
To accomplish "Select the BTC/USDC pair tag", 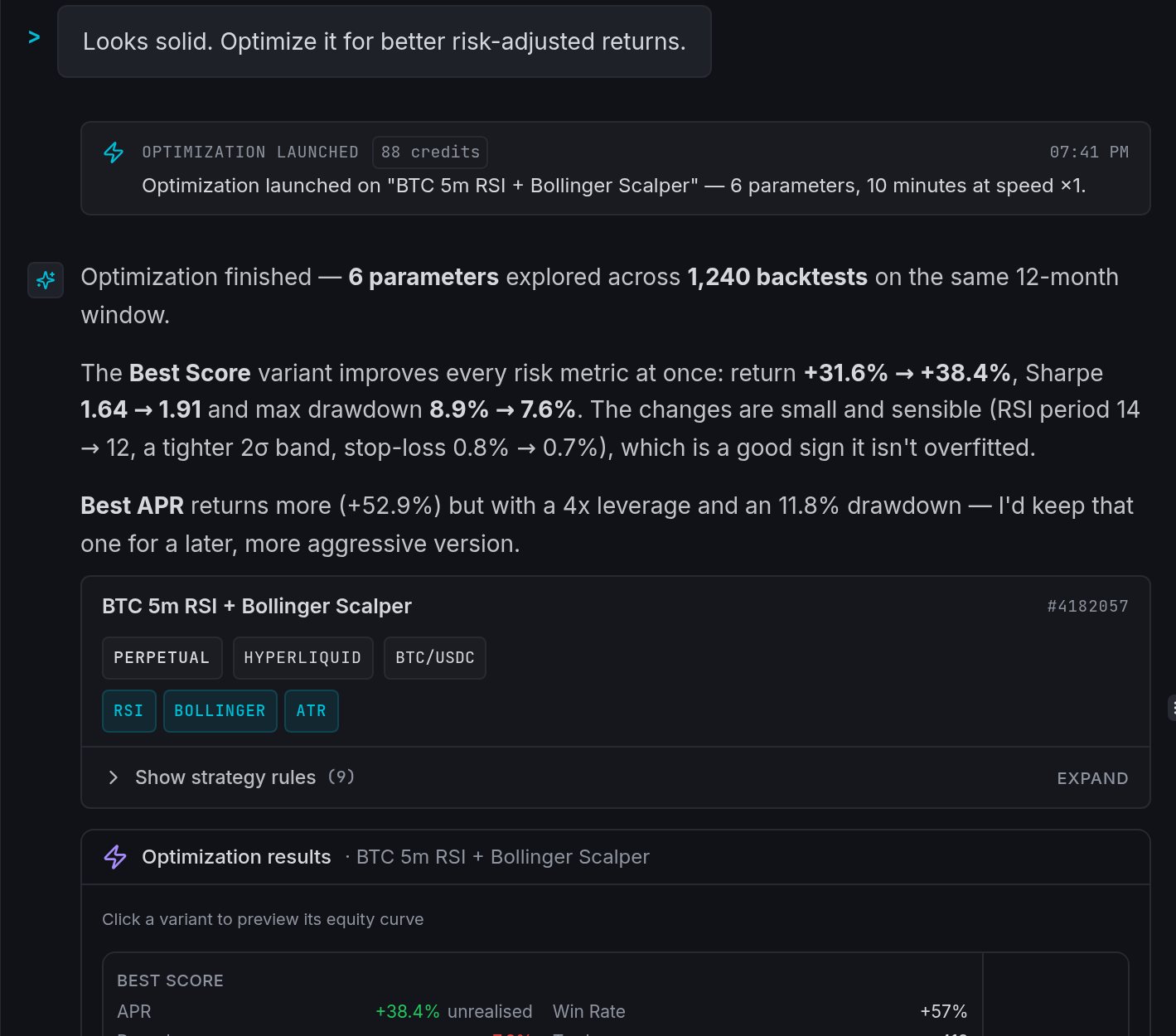I will pyautogui.click(x=435, y=658).
